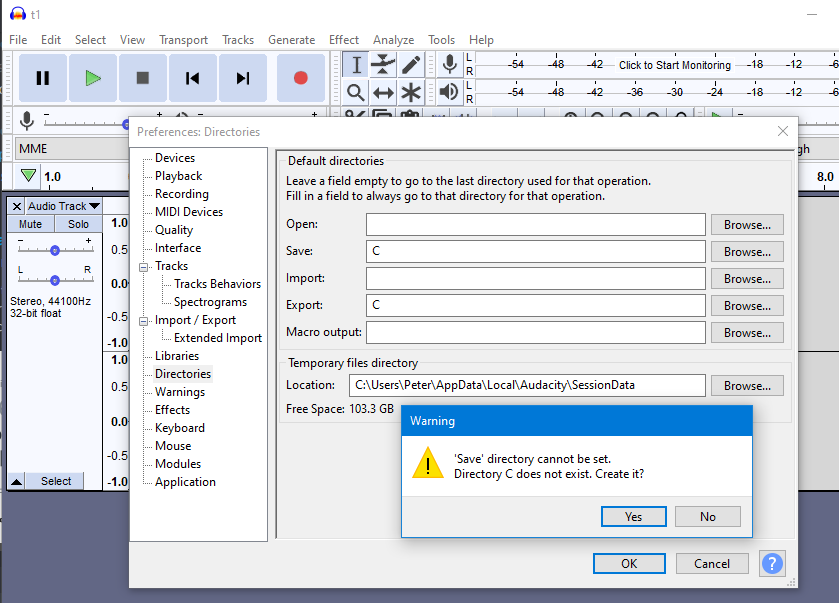Select the Selection (I-beam) tool
Viewport: 839px width, 603px height.
(x=356, y=65)
